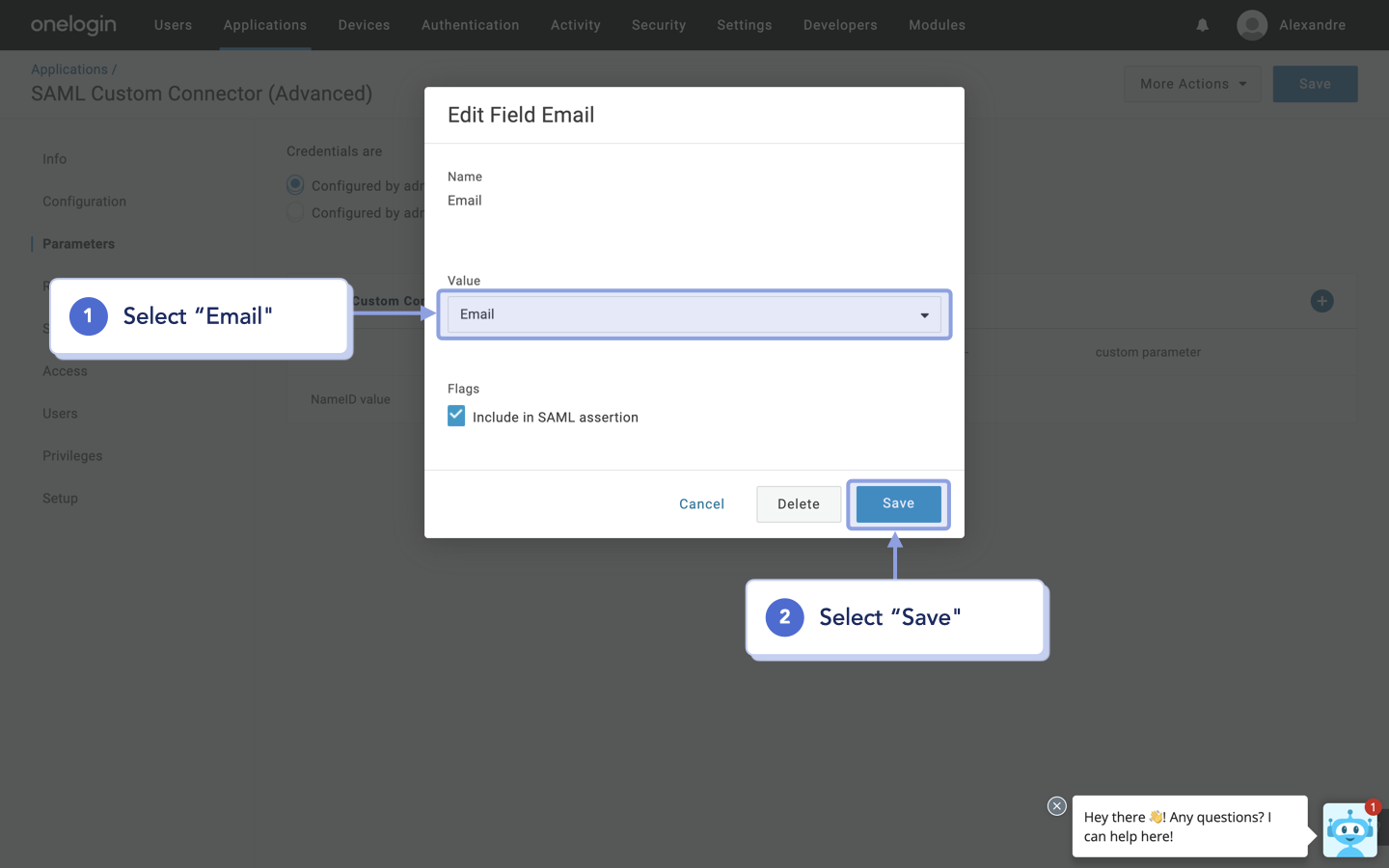
Task: Cancel the Edit Field Email dialog
Action: pos(701,503)
